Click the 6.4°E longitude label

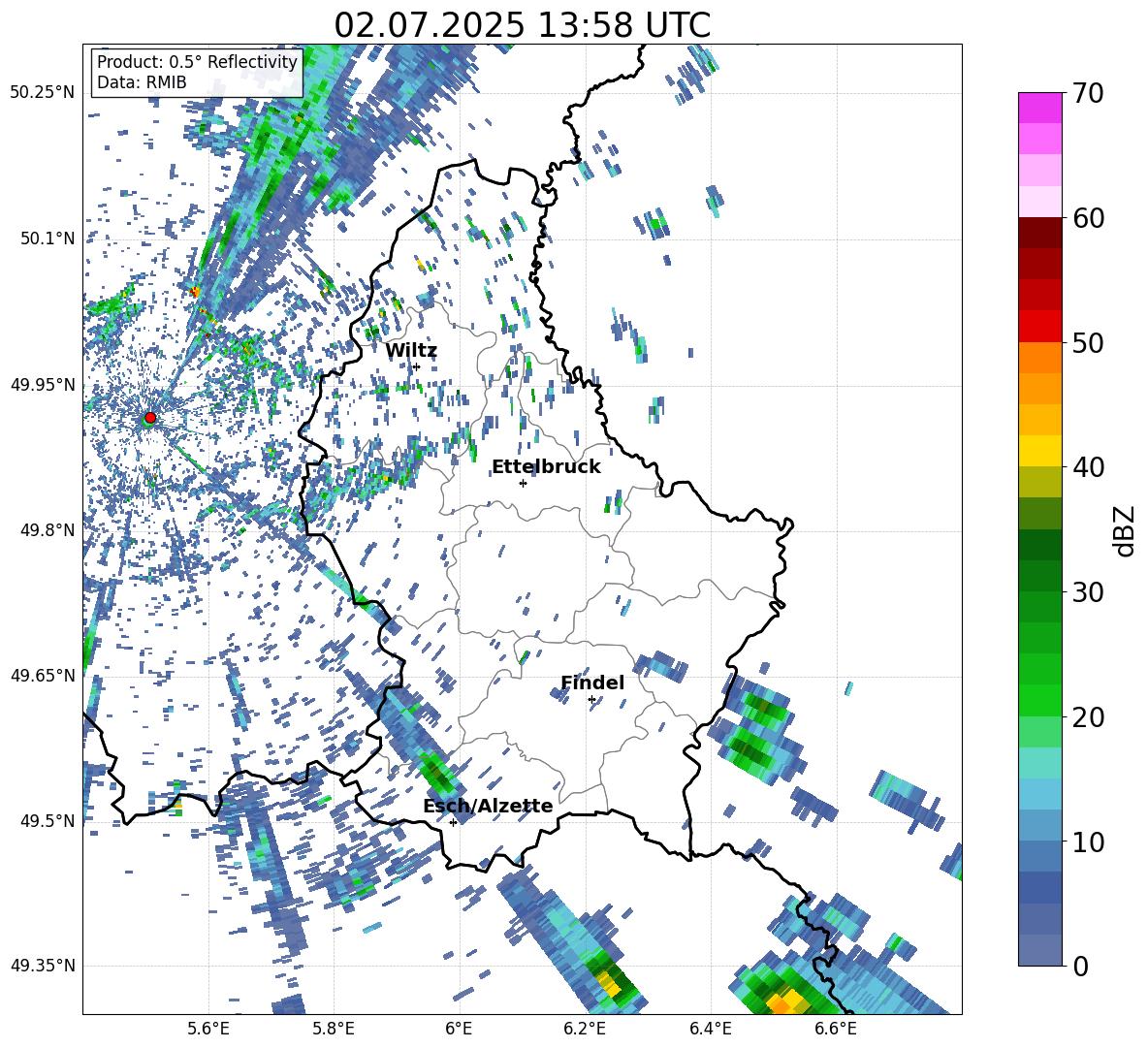coord(711,1029)
